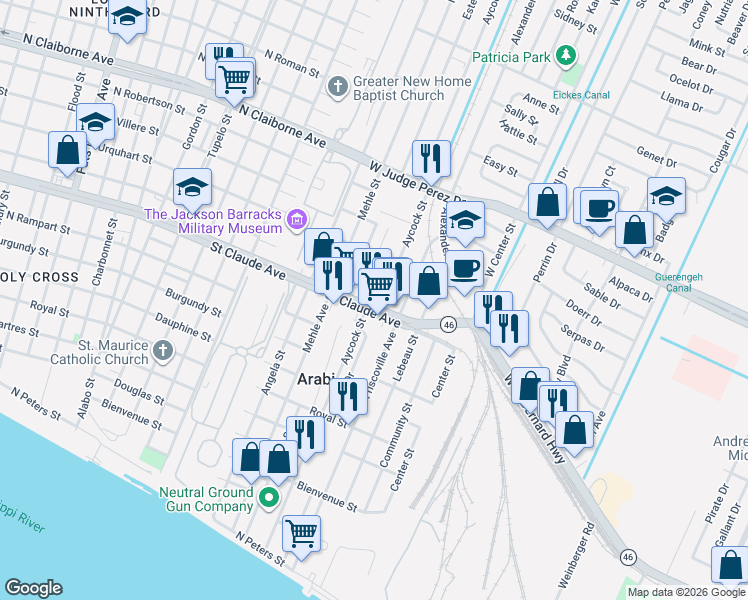Open the restaurant marker below Royal St label
The image size is (748, 600).
pos(305,435)
